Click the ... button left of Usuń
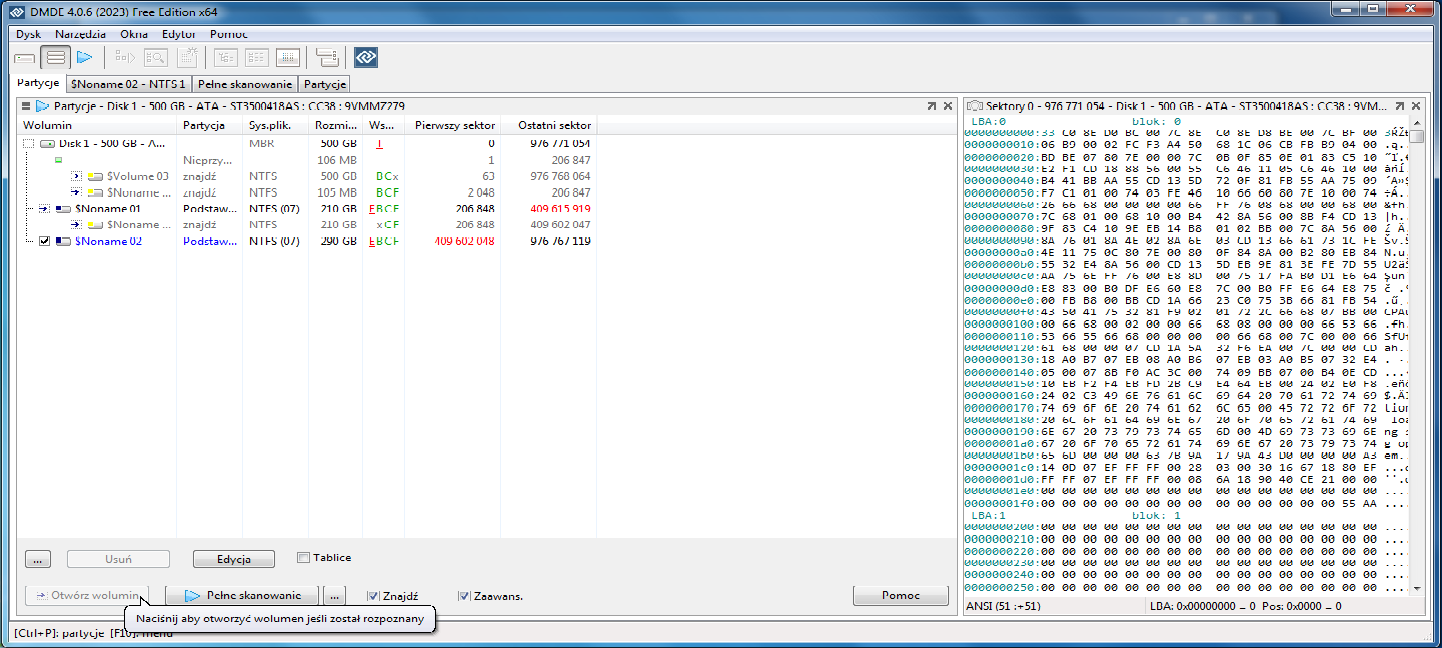 point(37,559)
